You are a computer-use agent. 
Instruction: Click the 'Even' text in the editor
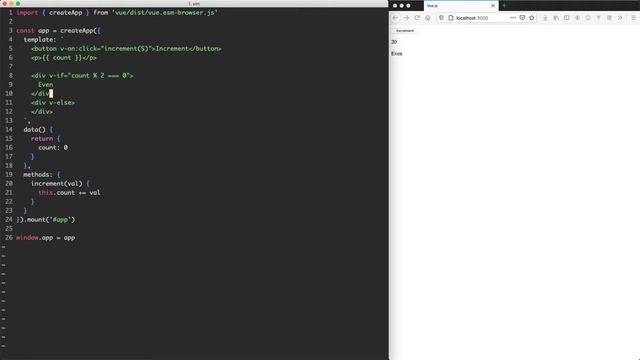(46, 84)
